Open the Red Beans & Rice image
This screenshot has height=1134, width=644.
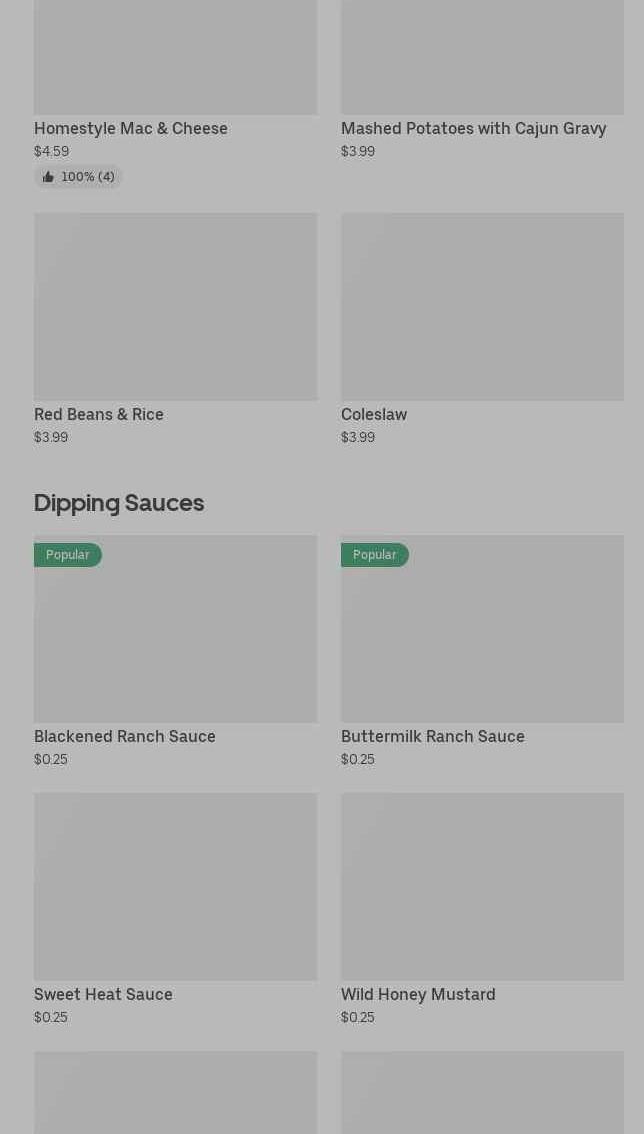[x=175, y=306]
